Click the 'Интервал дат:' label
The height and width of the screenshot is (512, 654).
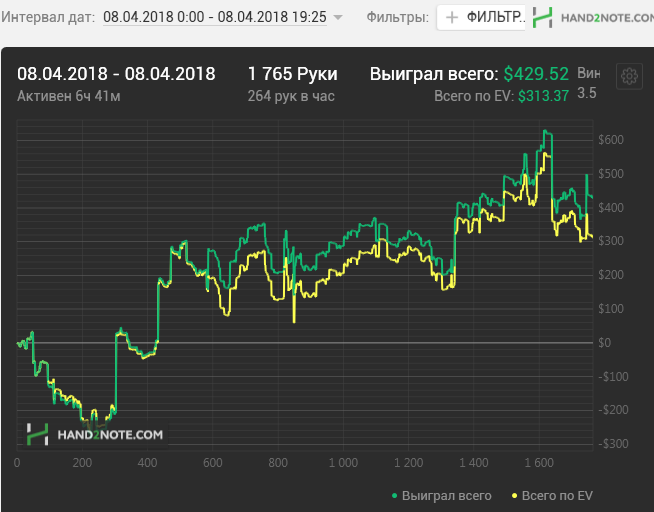[x=48, y=18]
